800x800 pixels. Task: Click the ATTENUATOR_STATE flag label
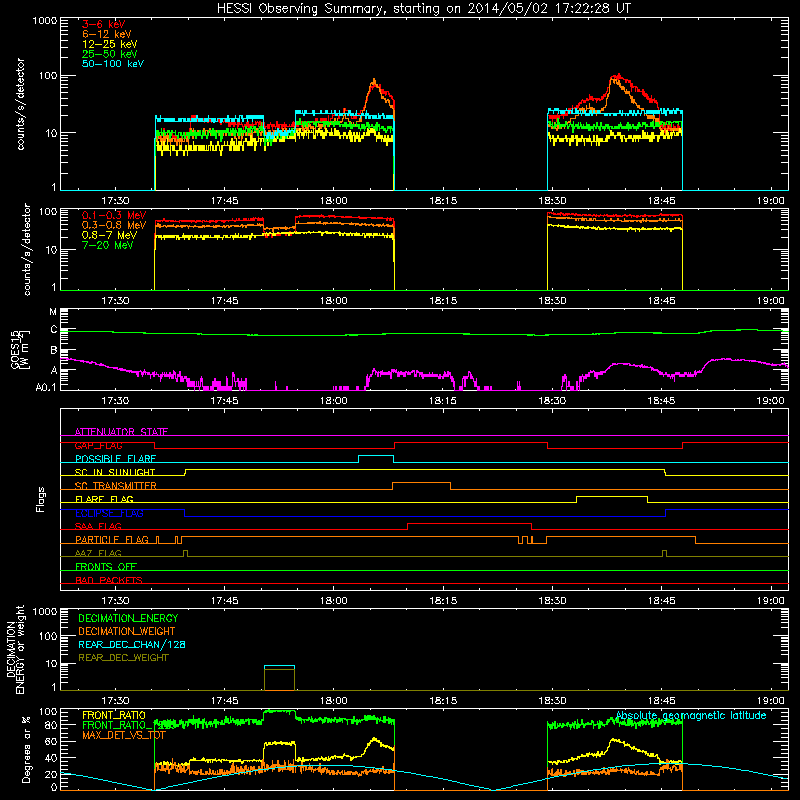click(121, 432)
